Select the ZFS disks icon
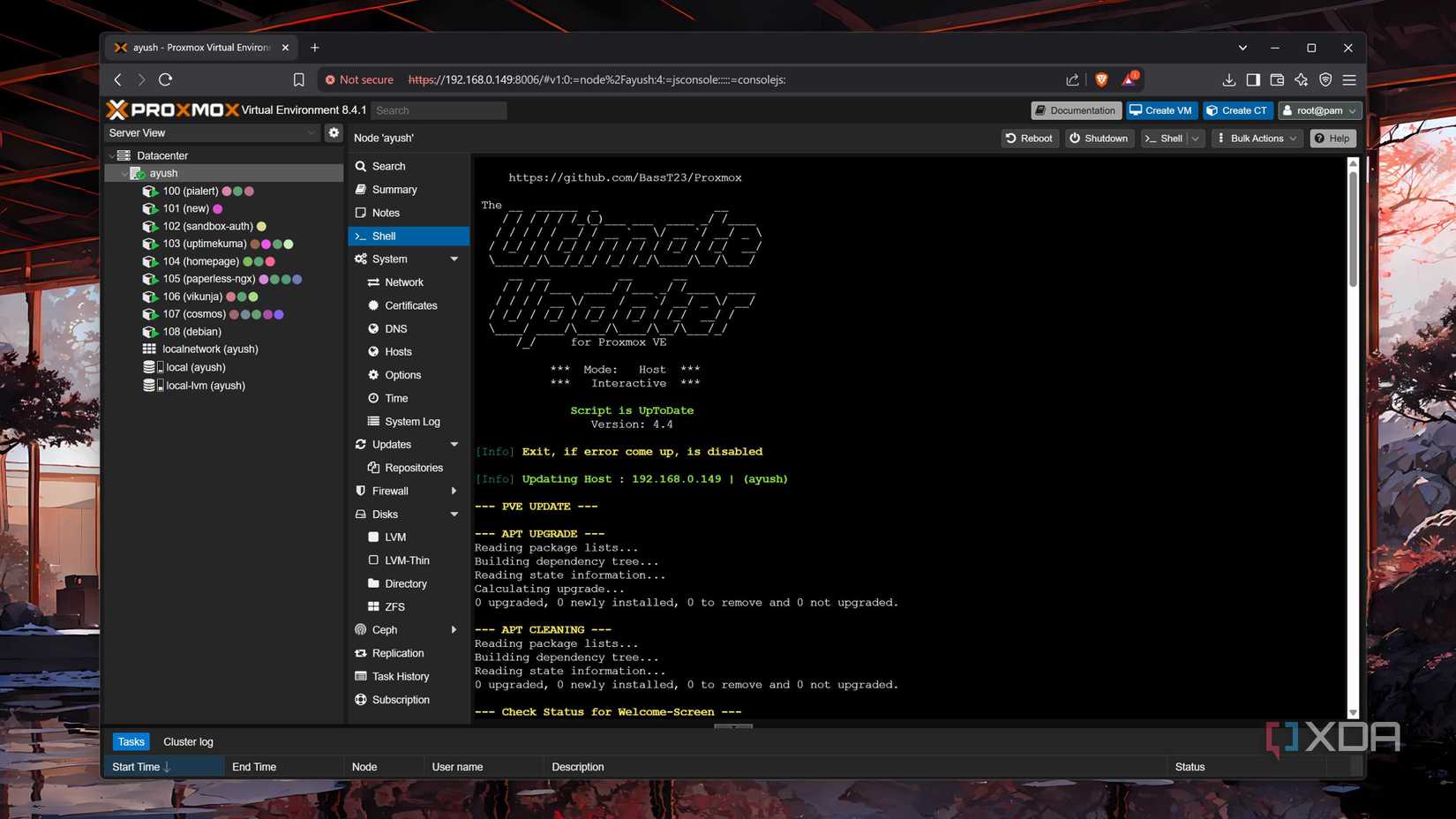The height and width of the screenshot is (819, 1456). (394, 606)
